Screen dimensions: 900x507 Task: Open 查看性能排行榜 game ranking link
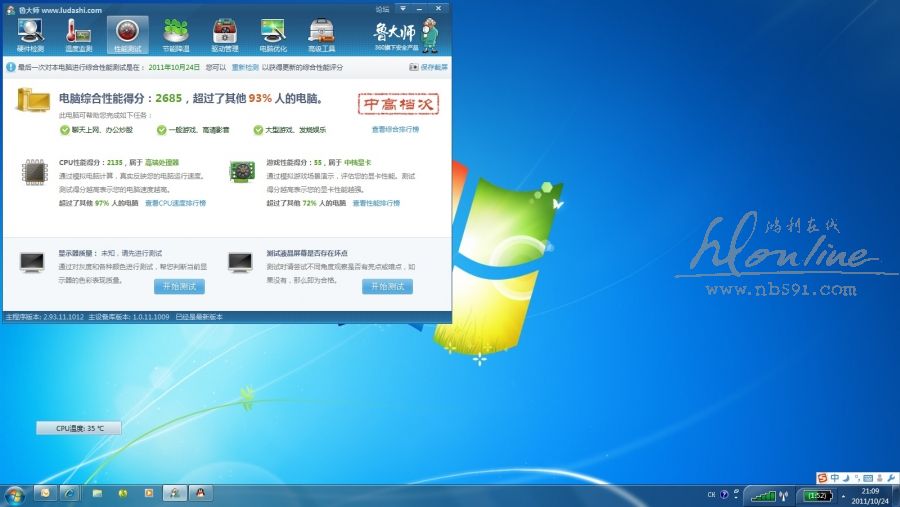[x=377, y=203]
